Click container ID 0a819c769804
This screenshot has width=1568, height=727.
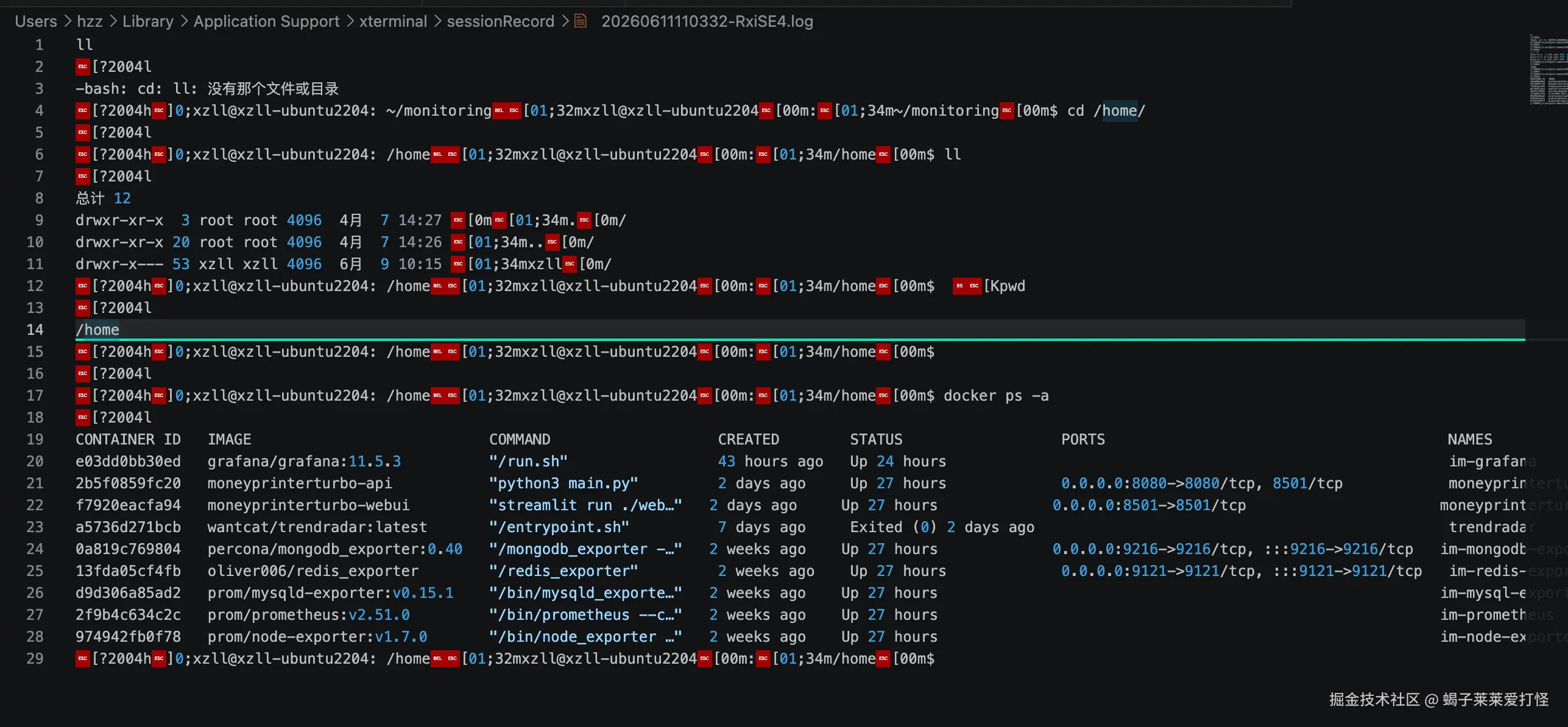[x=129, y=549]
